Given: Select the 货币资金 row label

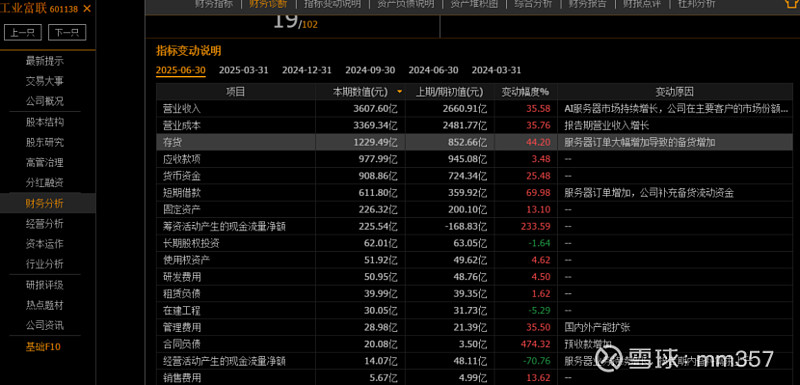Looking at the screenshot, I should coord(182,176).
